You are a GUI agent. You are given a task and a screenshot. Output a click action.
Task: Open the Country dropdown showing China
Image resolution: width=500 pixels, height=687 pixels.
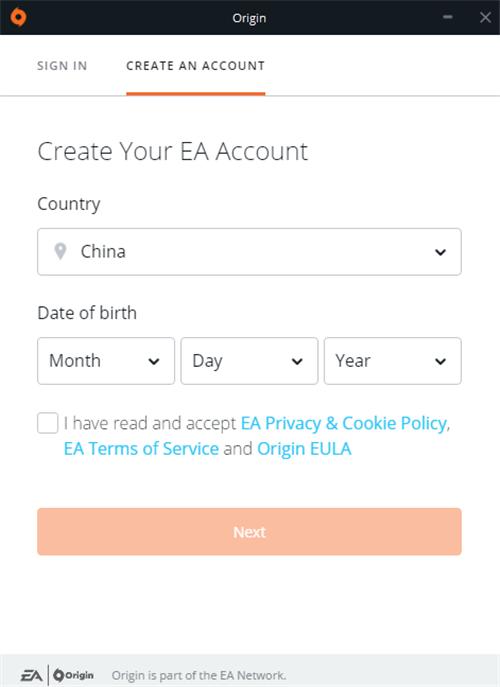tap(249, 251)
